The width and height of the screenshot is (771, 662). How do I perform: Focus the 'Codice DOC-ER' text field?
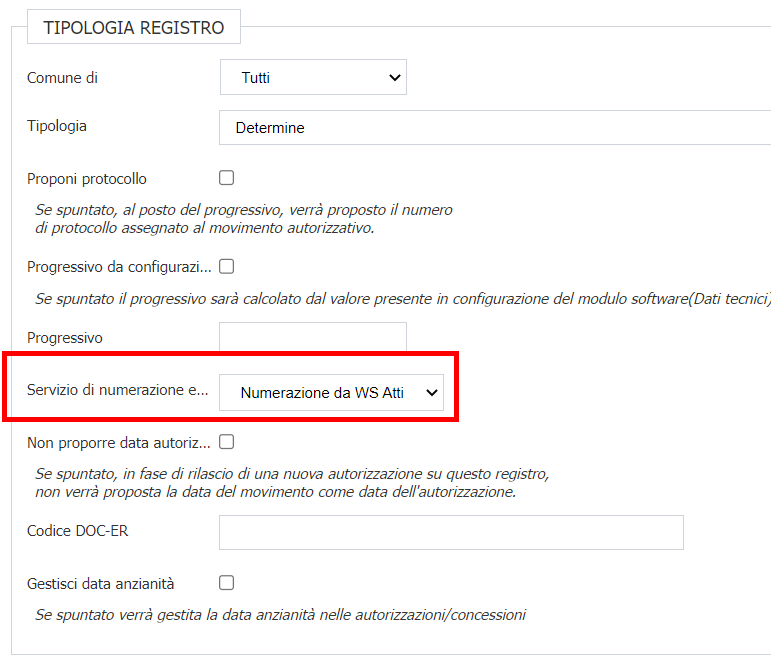pos(451,532)
